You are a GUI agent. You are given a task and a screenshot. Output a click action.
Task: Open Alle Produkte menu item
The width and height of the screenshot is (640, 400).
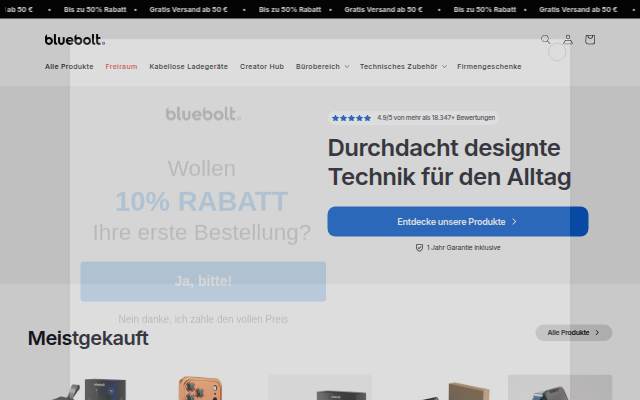tap(69, 67)
